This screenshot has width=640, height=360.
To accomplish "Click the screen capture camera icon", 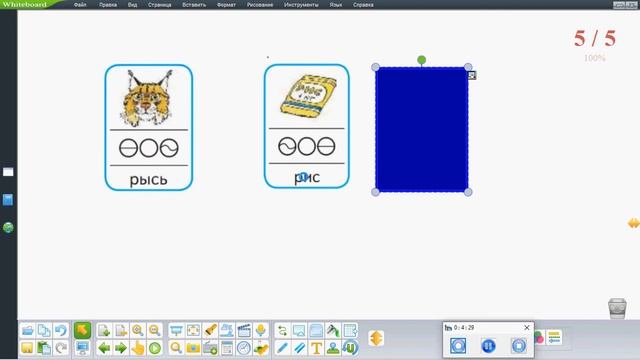I will pyautogui.click(x=193, y=348).
